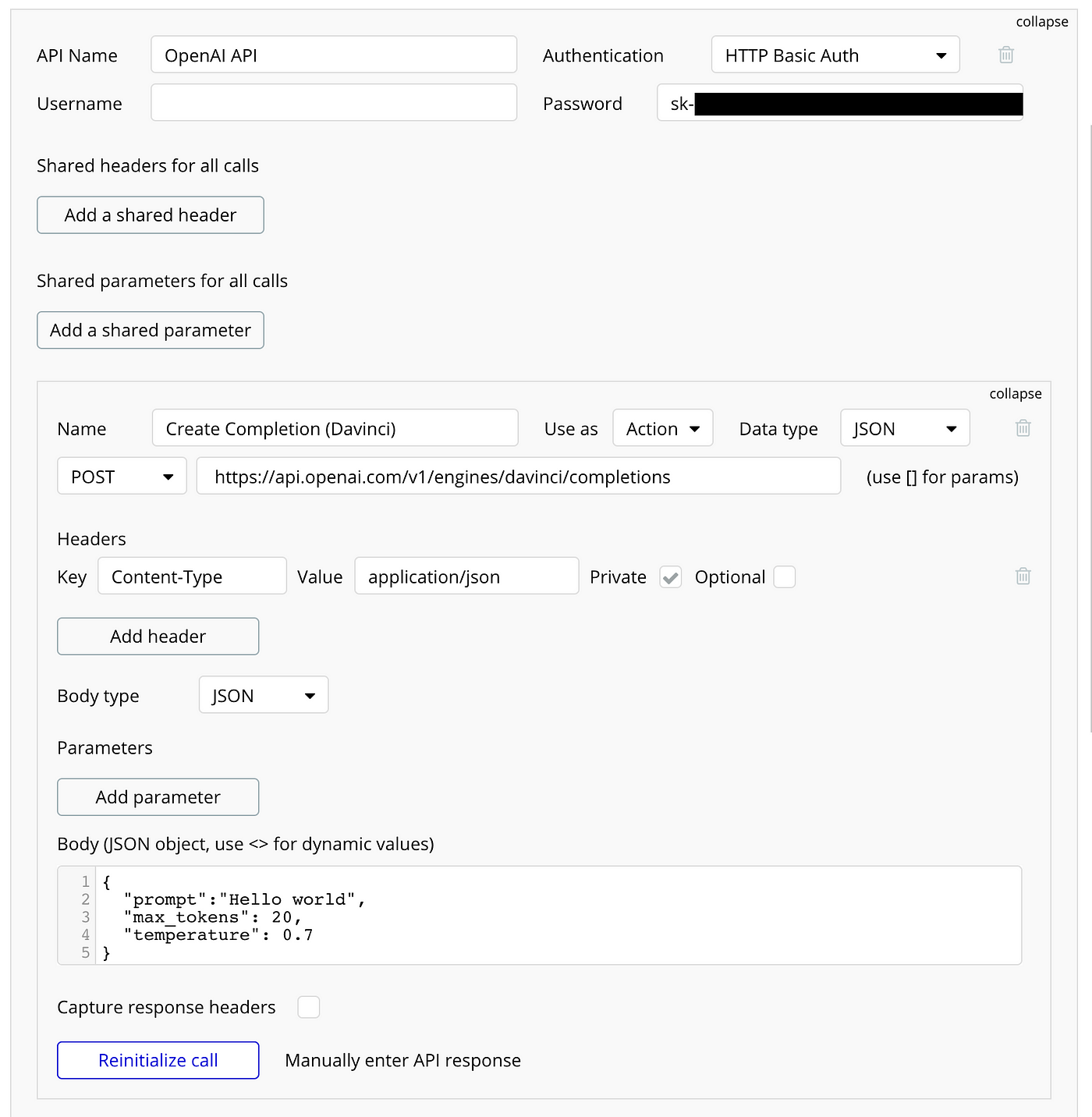Toggle the Private checkbox for Content-Type header
This screenshot has width=1092, height=1117.
(x=671, y=577)
